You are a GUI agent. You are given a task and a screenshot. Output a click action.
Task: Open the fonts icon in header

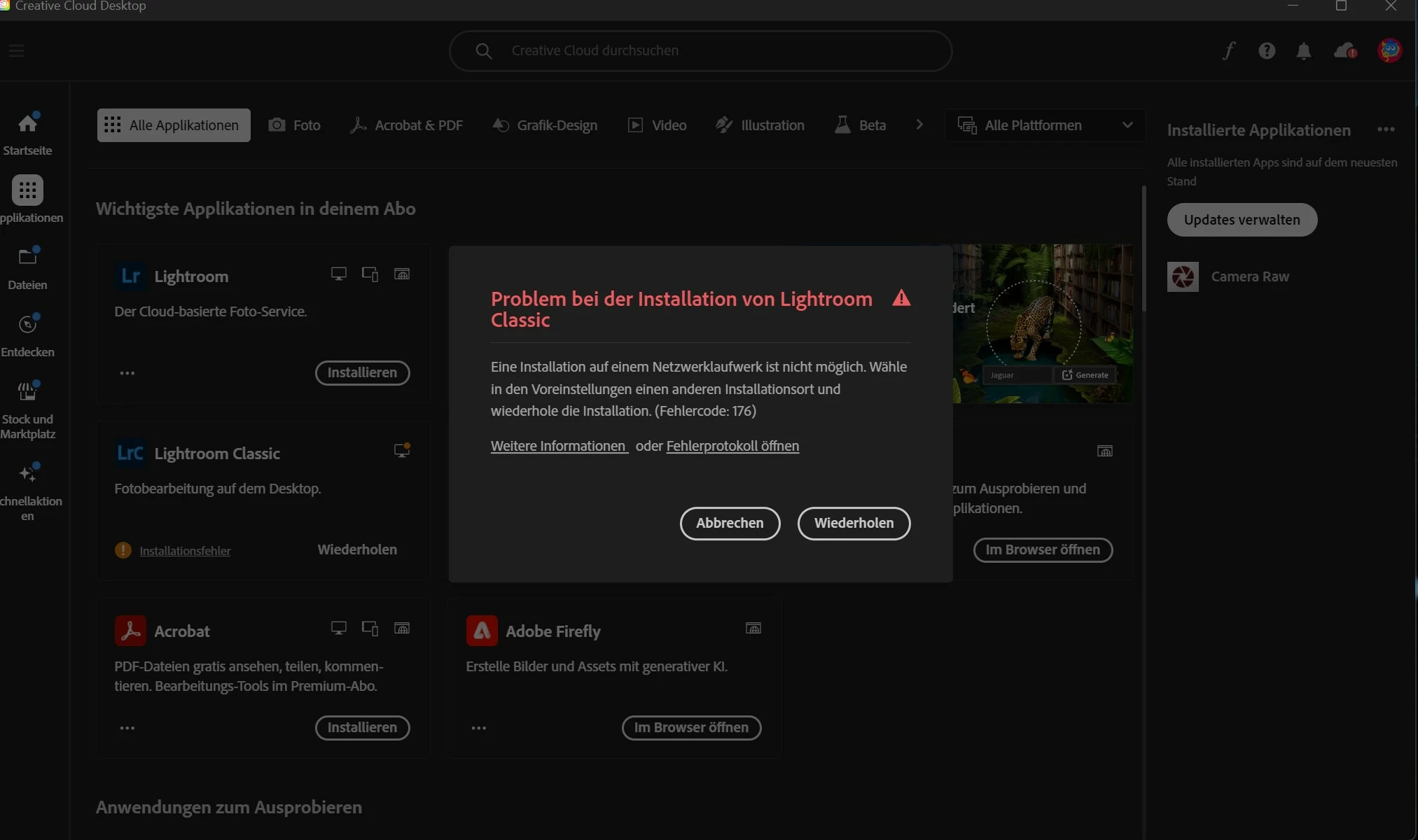1229,50
